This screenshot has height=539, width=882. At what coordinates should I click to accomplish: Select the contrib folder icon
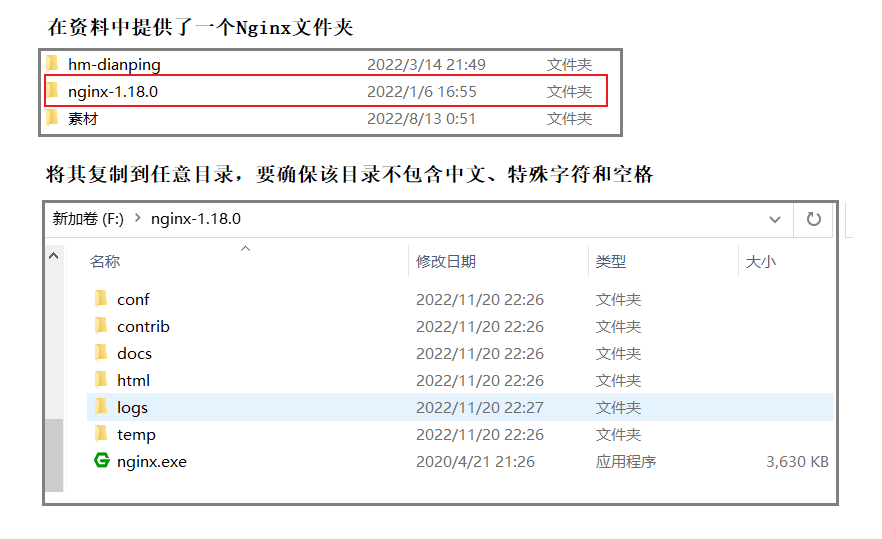click(x=101, y=326)
